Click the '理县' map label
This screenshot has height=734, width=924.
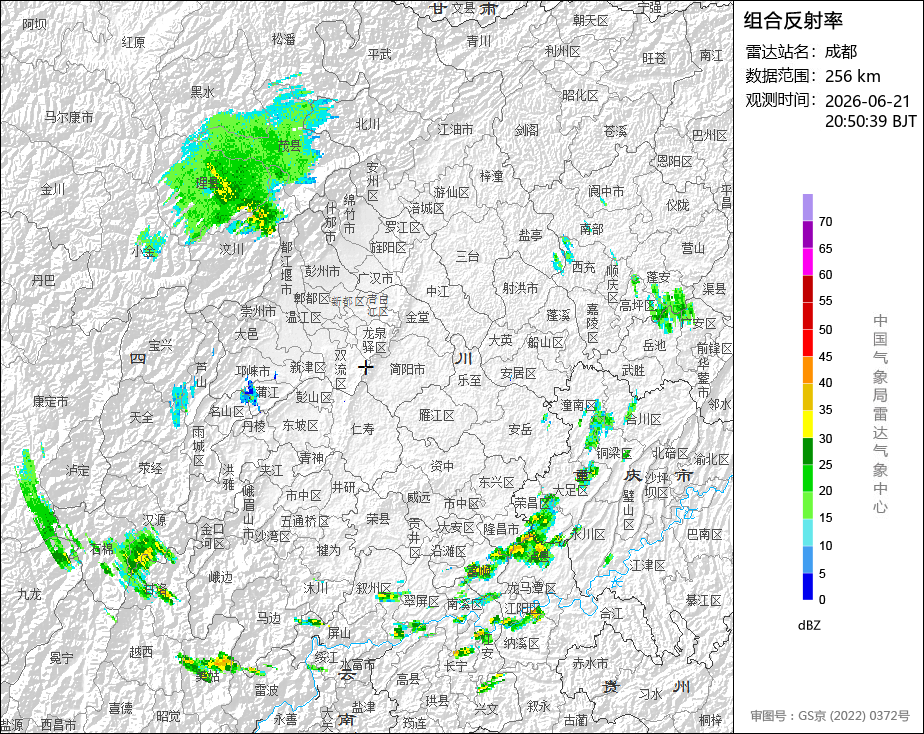207,183
